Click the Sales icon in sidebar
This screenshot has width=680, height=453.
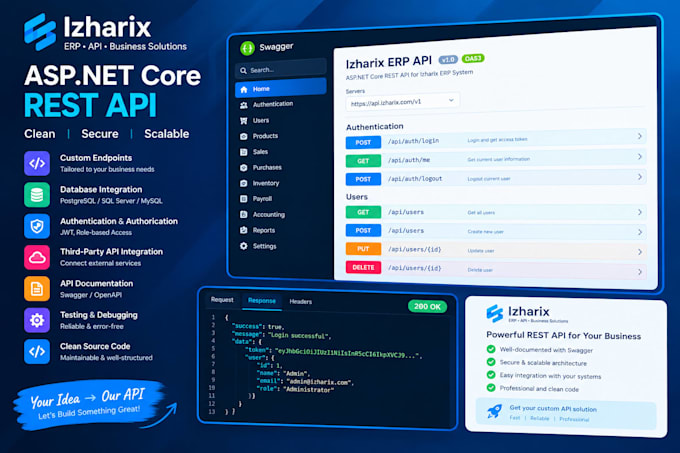(244, 152)
